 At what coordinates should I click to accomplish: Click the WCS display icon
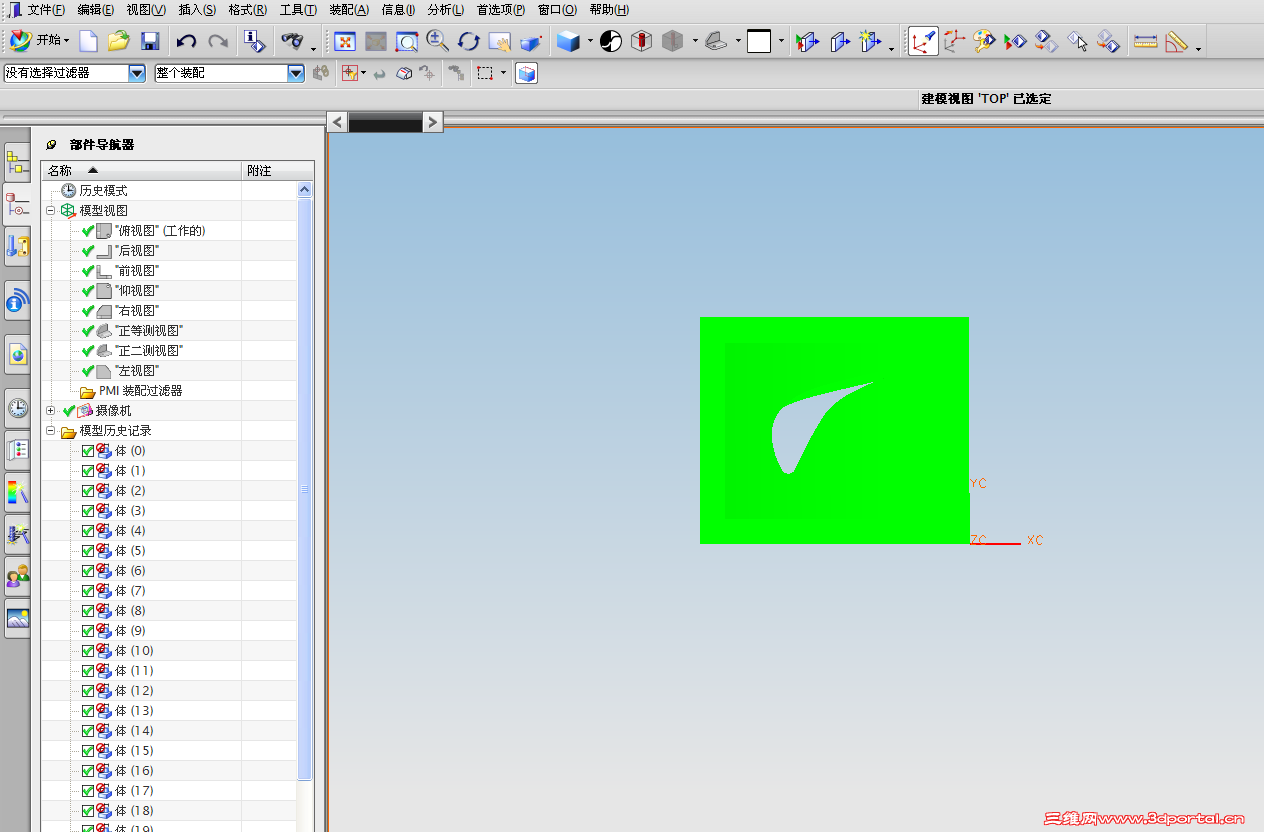point(923,41)
